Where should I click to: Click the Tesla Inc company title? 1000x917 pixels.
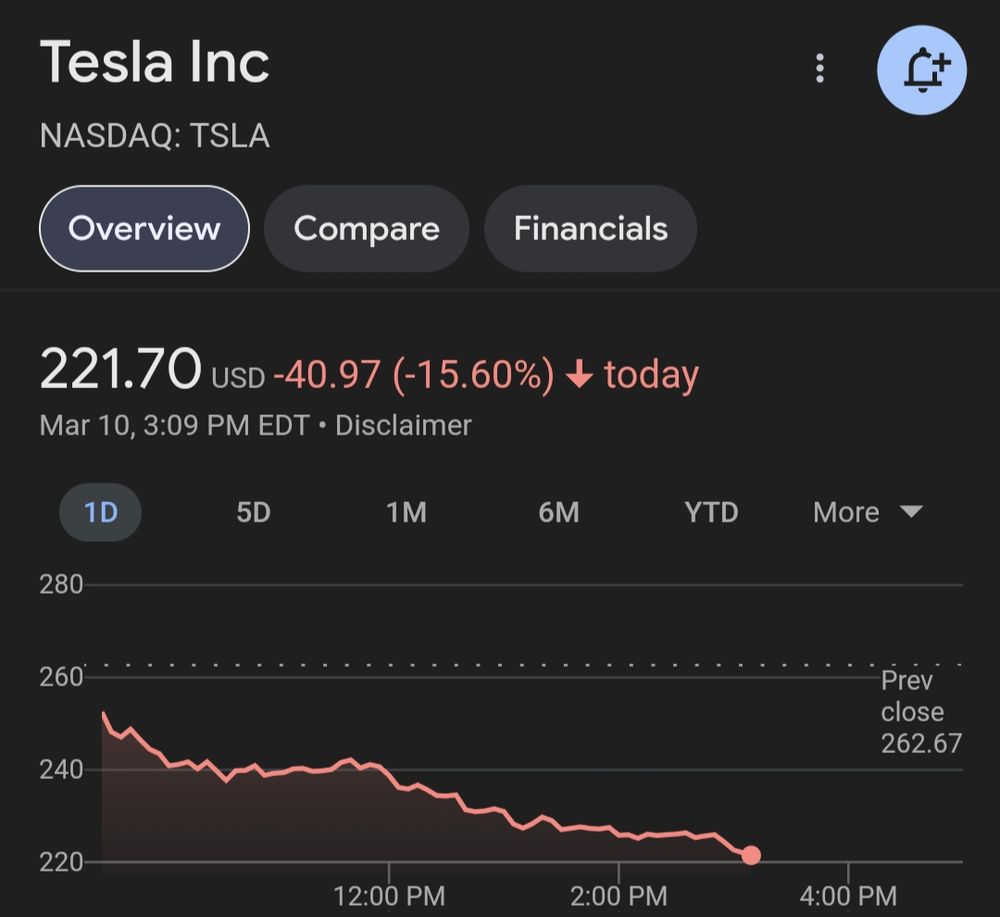click(x=155, y=62)
